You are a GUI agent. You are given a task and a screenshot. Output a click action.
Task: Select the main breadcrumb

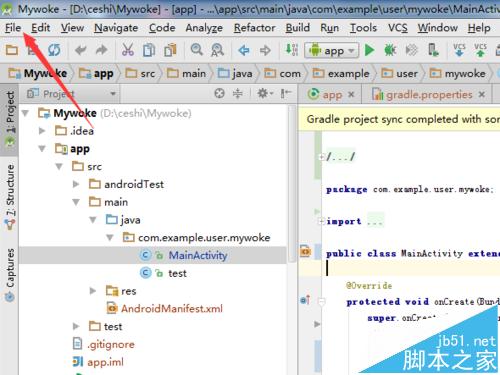(186, 73)
